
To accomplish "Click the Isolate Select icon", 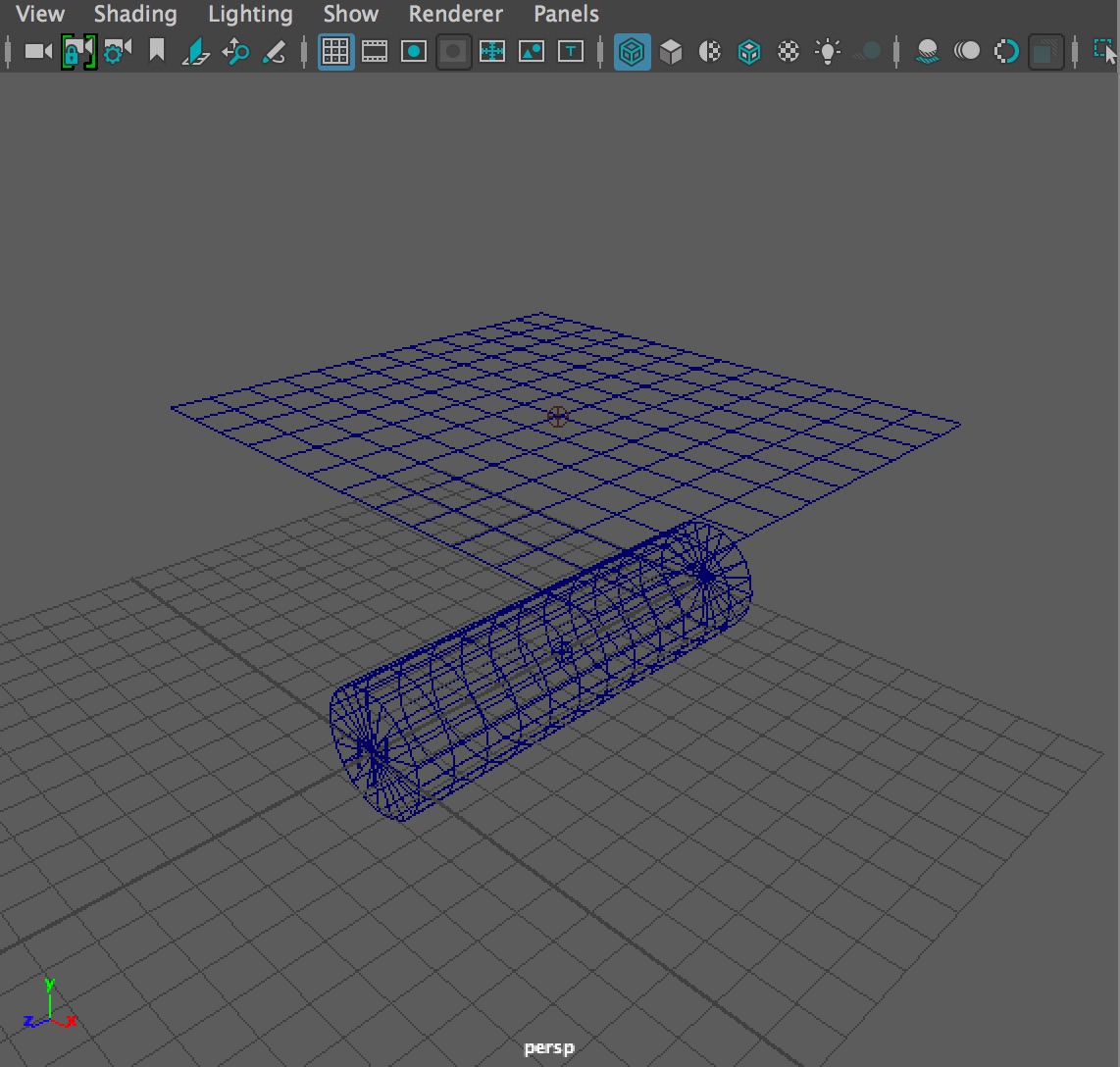I will [1105, 51].
